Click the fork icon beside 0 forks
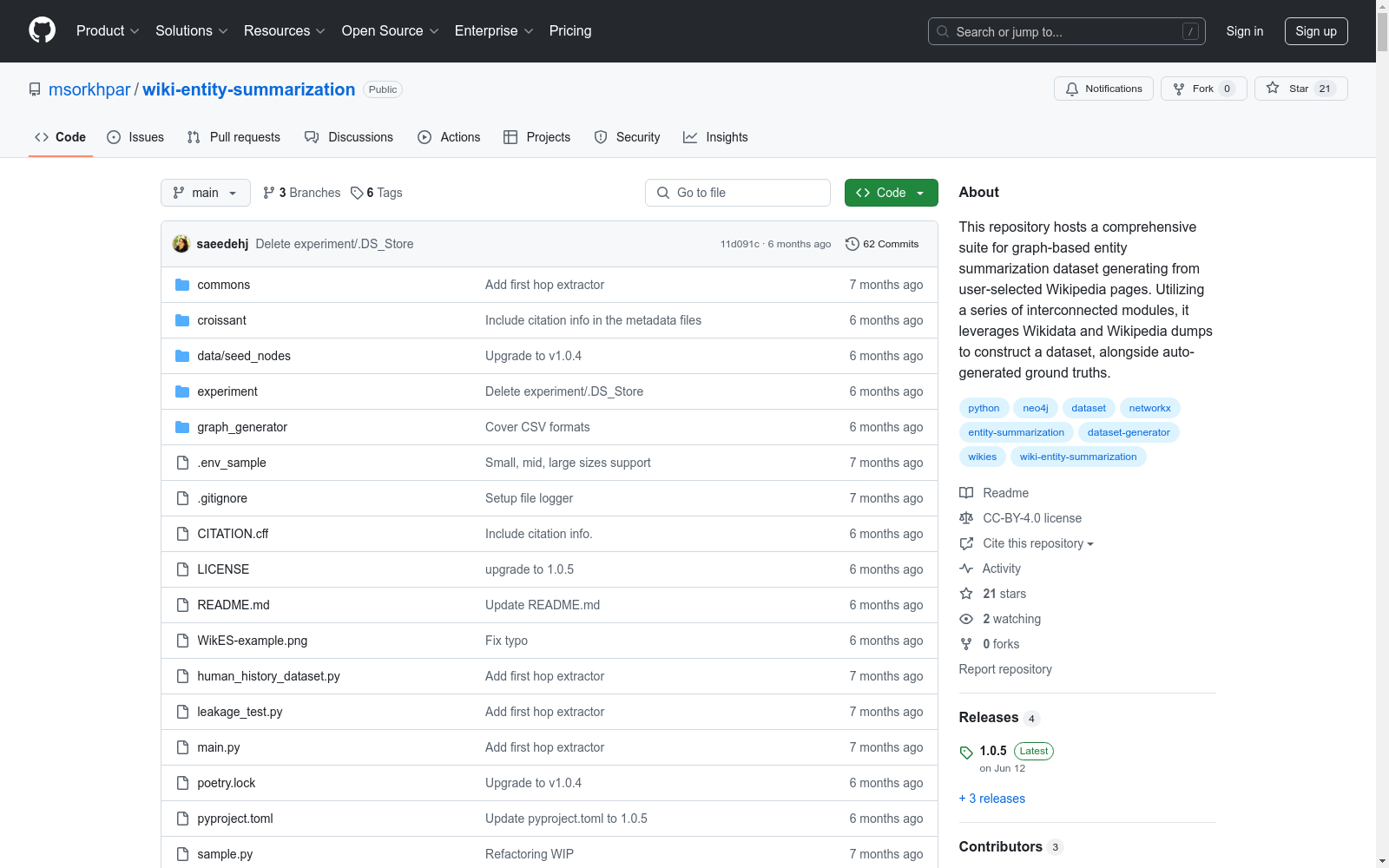Viewport: 1389px width, 868px height. pos(966,644)
